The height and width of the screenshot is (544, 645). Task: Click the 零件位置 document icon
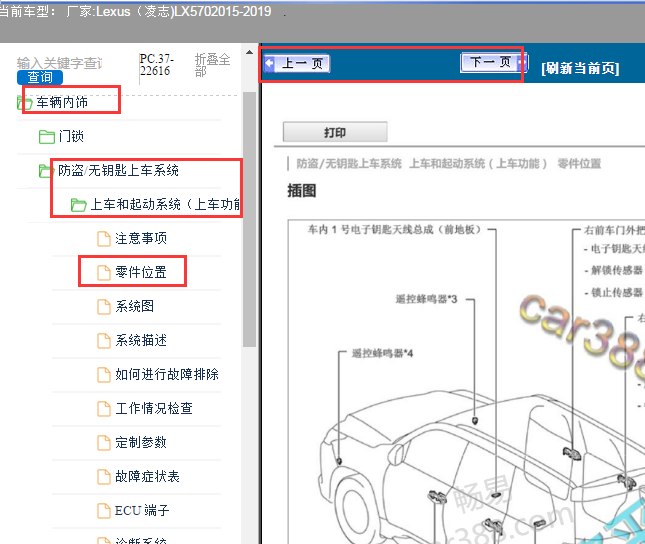(104, 272)
